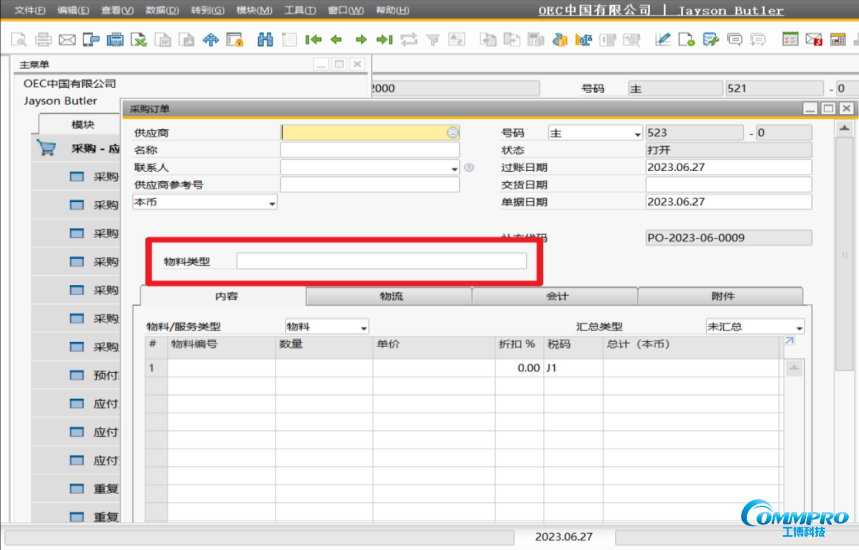The image size is (859, 550).
Task: Click the 交货日期 input field
Action: (729, 185)
